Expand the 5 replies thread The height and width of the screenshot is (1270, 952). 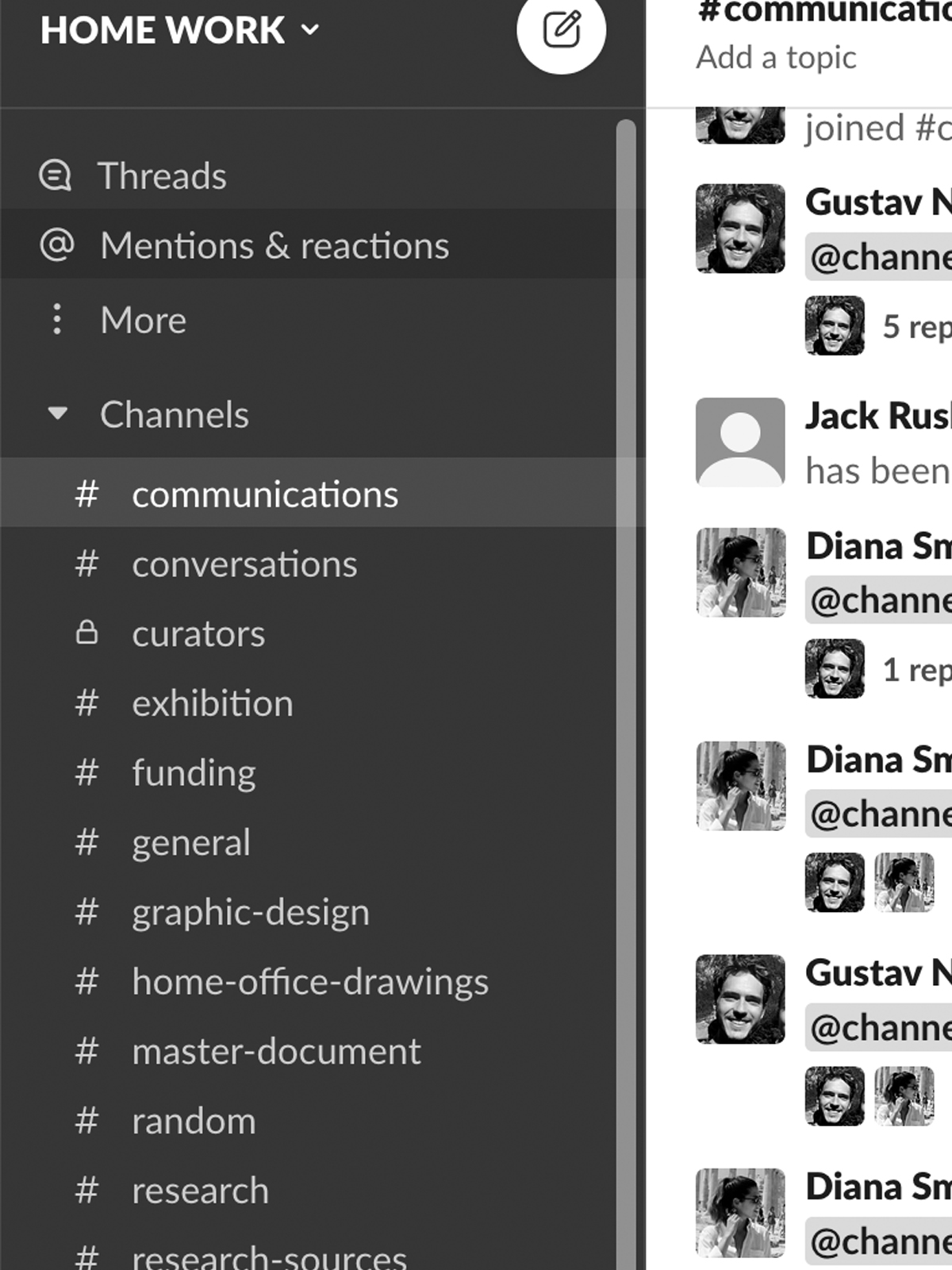pos(916,326)
